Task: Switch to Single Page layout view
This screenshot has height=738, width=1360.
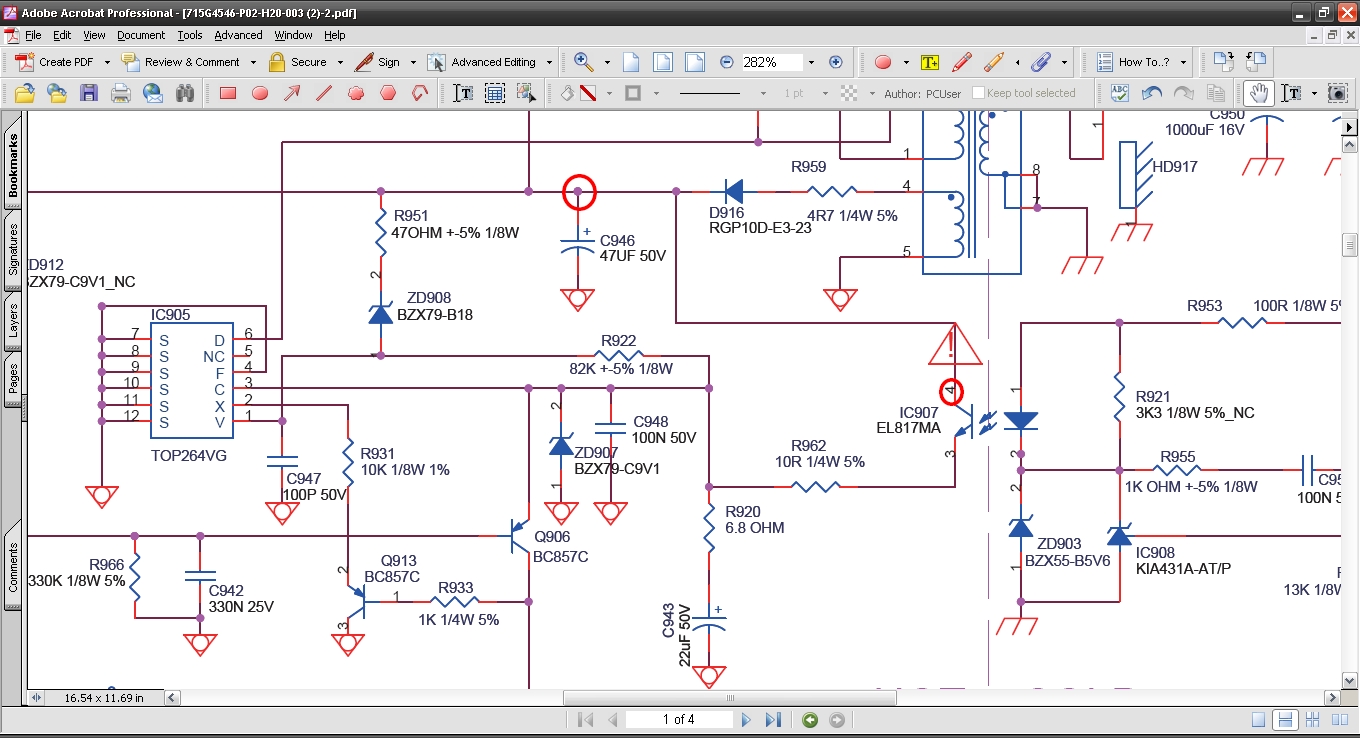Action: click(x=1259, y=720)
